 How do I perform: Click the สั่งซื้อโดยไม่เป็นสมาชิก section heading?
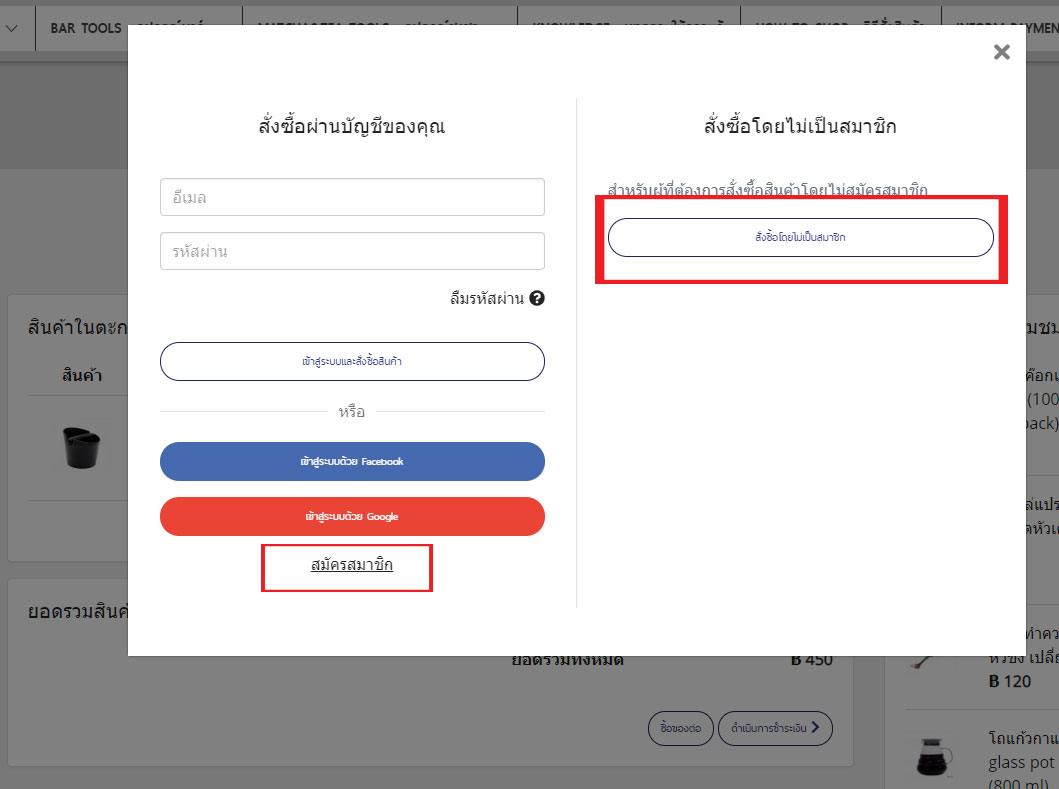[800, 126]
